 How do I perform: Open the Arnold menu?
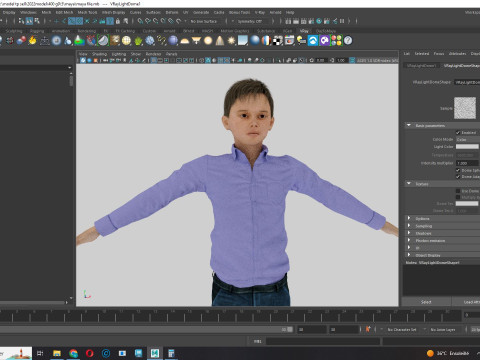pos(275,12)
